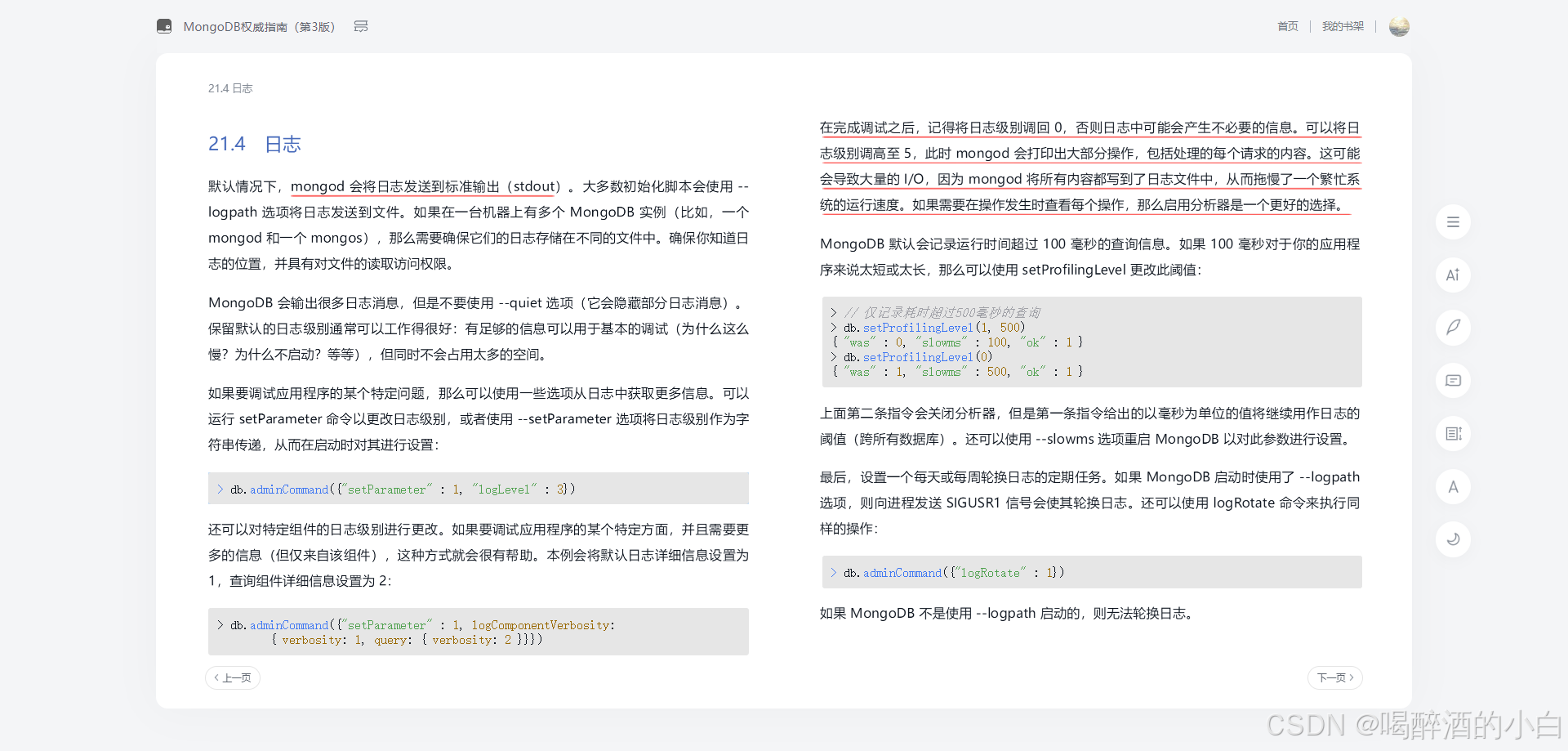Click the 下一页 next page button

1335,677
